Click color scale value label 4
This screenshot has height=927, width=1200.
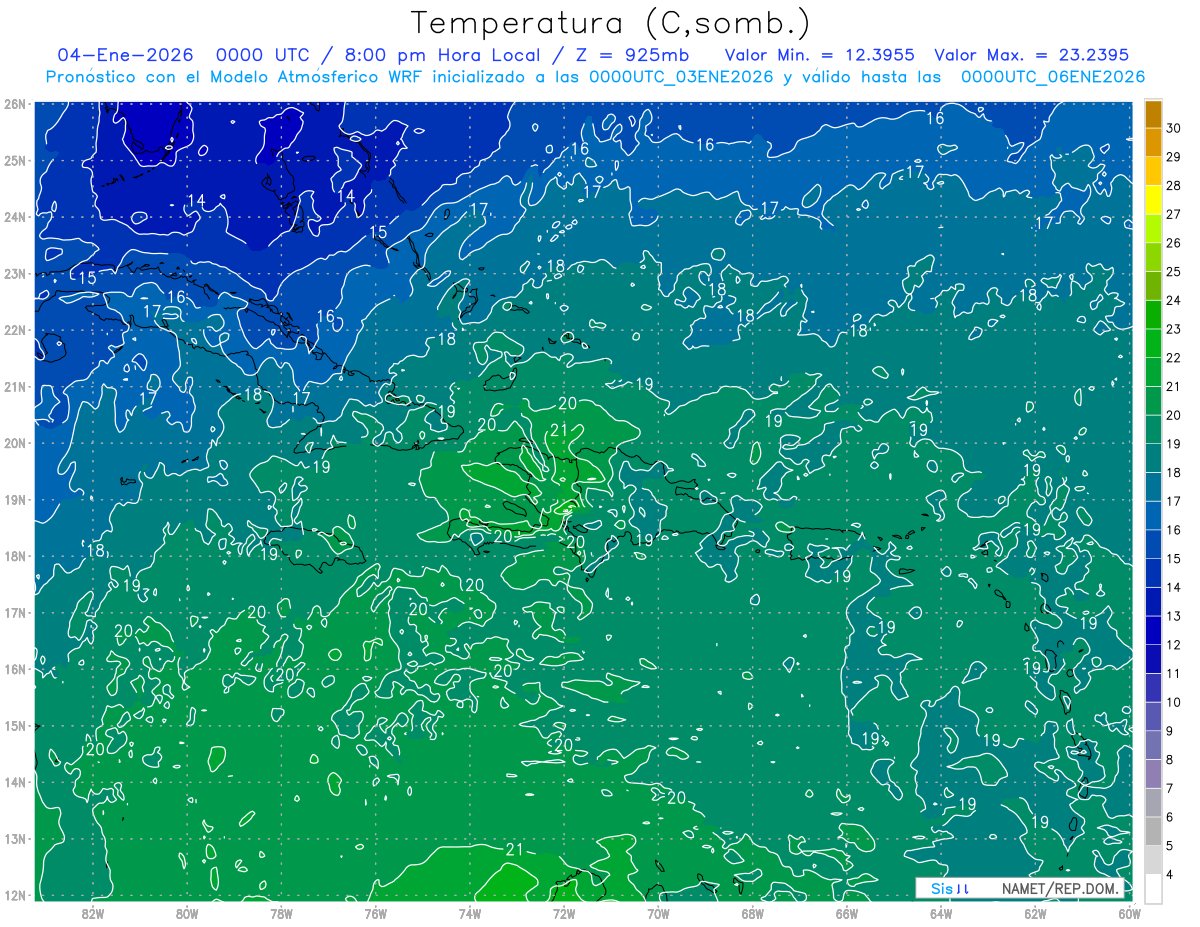pyautogui.click(x=1170, y=875)
